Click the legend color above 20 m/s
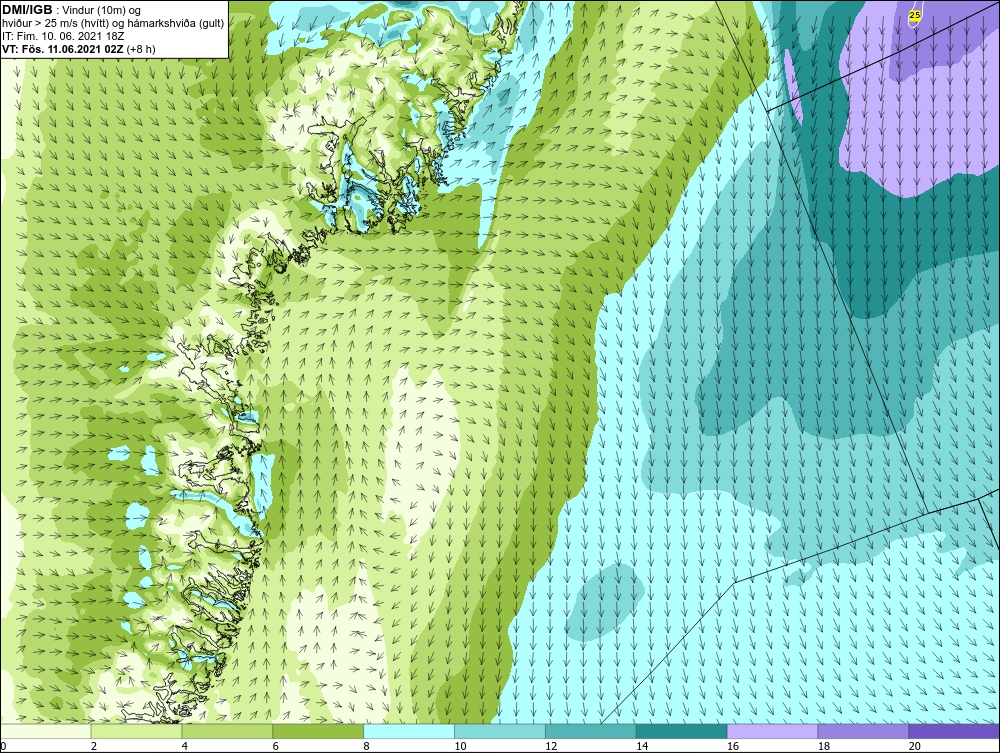The width and height of the screenshot is (1000, 753). coord(954,731)
